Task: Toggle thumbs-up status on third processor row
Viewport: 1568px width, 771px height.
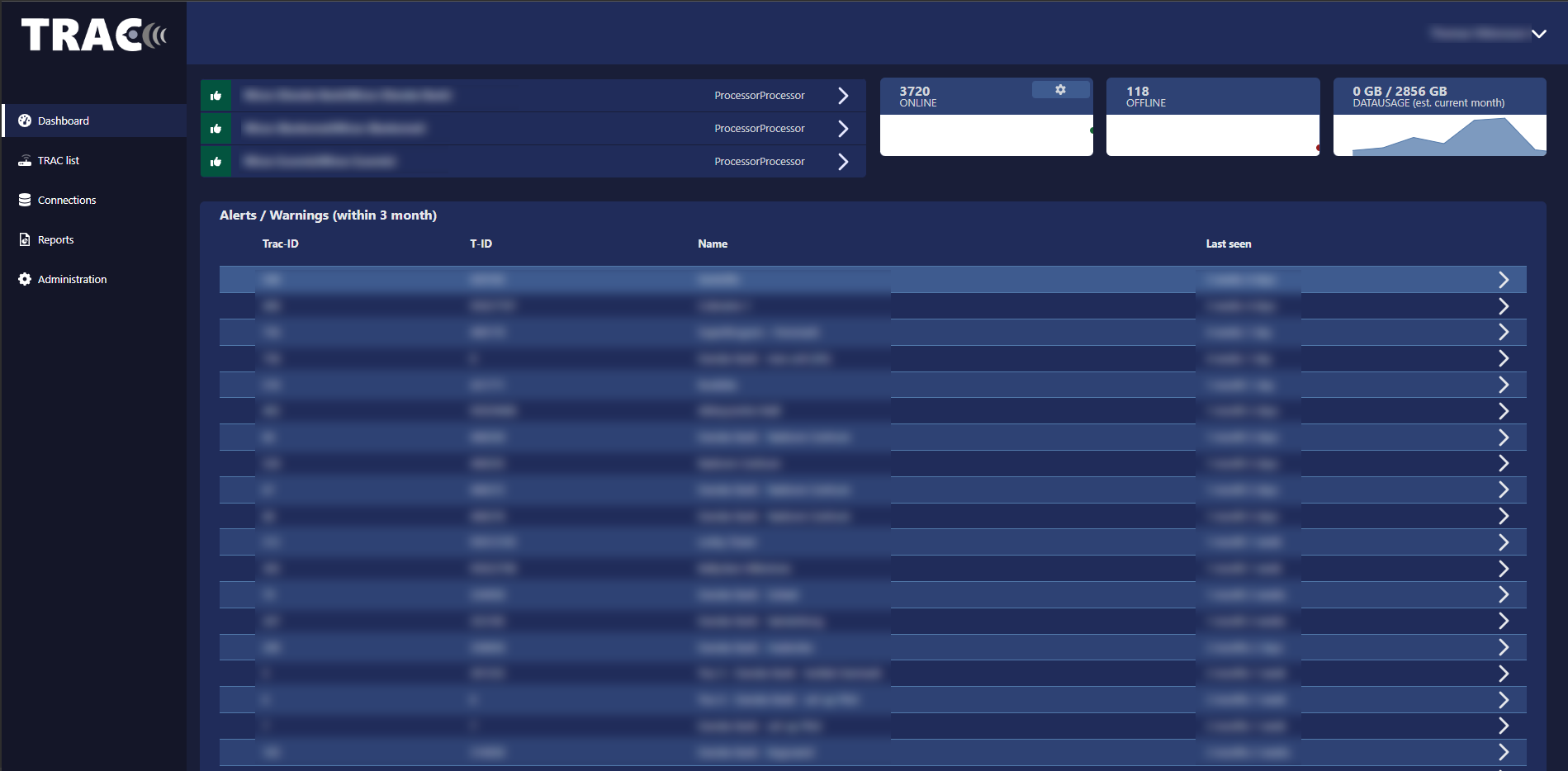Action: coord(216,162)
